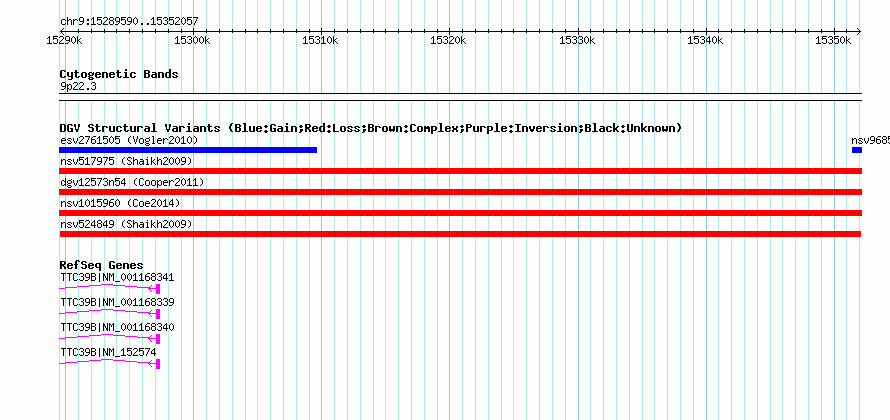The height and width of the screenshot is (420, 890).
Task: Open the dgv12573n54 (Cooper2011) label
Action: (x=132, y=182)
